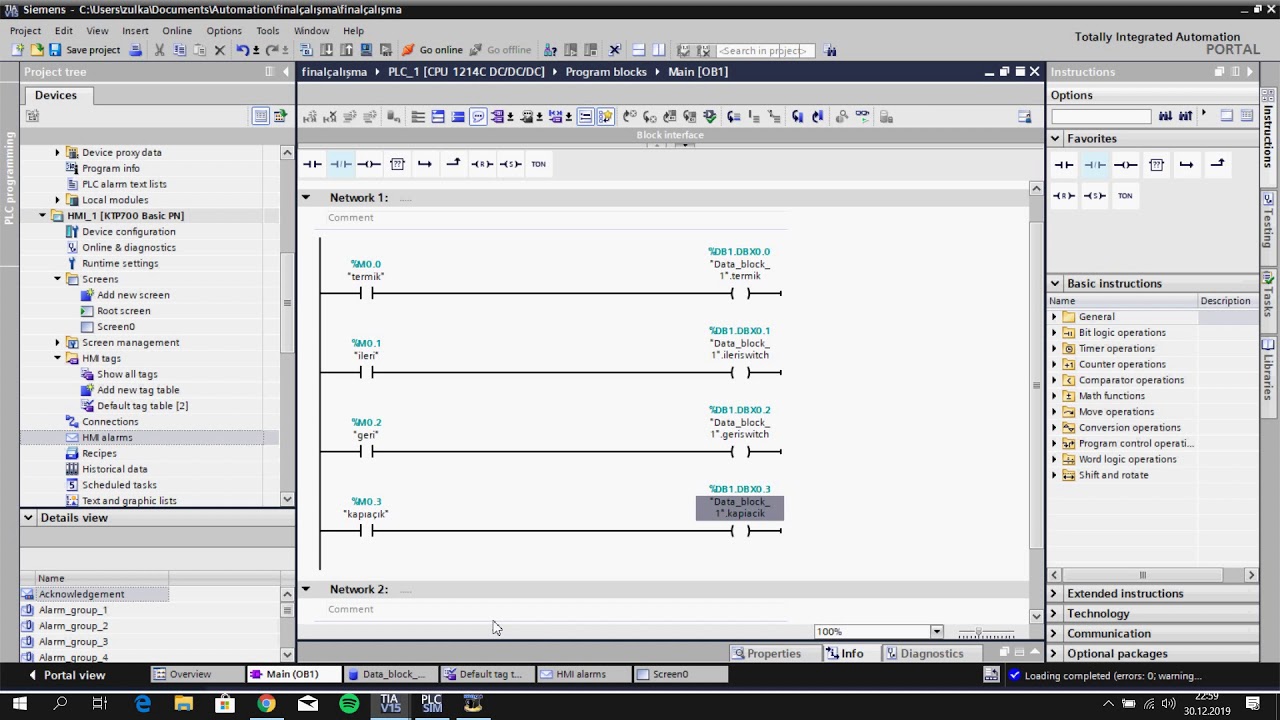Click the Open project icon

pyautogui.click(x=37, y=50)
